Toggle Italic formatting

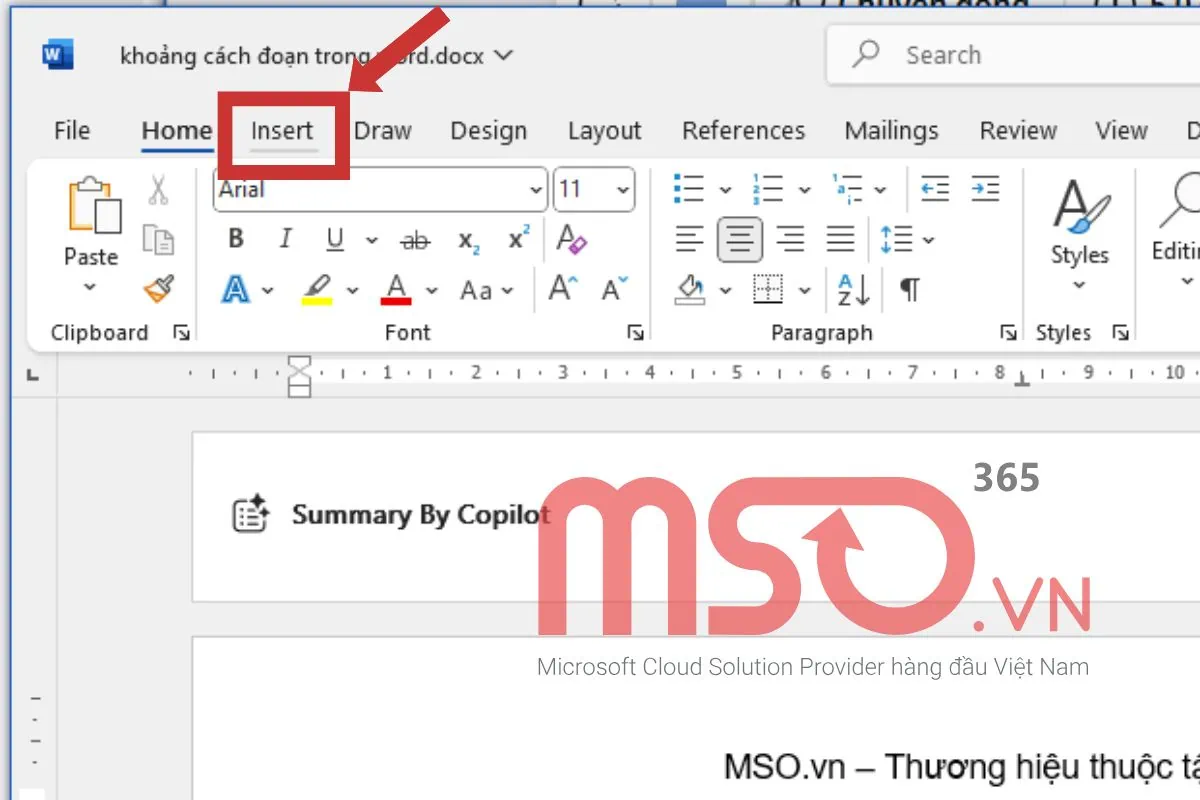pyautogui.click(x=286, y=240)
